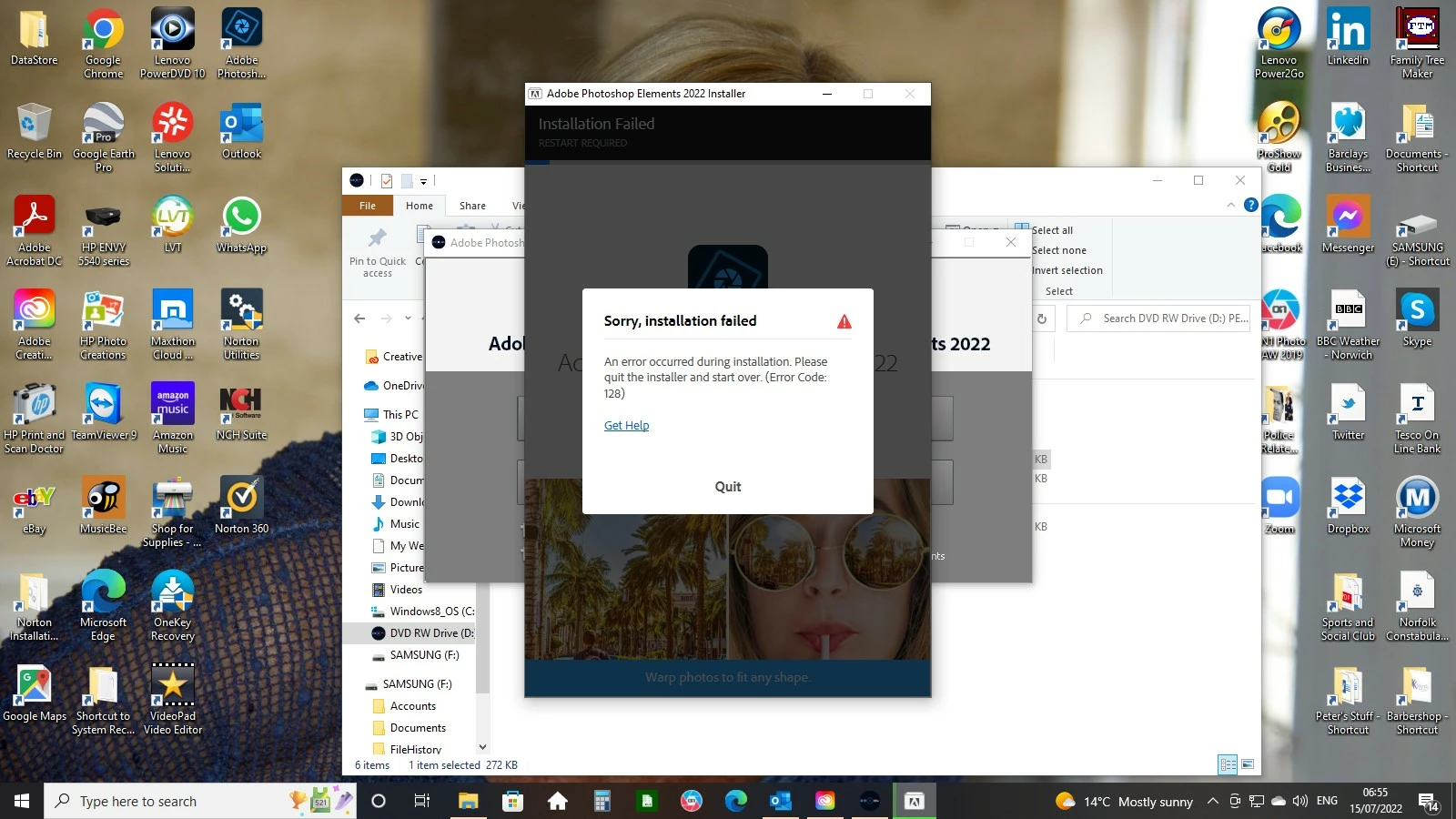1456x819 pixels.
Task: Click Pin to Quick access in ribbon
Action: (x=378, y=252)
